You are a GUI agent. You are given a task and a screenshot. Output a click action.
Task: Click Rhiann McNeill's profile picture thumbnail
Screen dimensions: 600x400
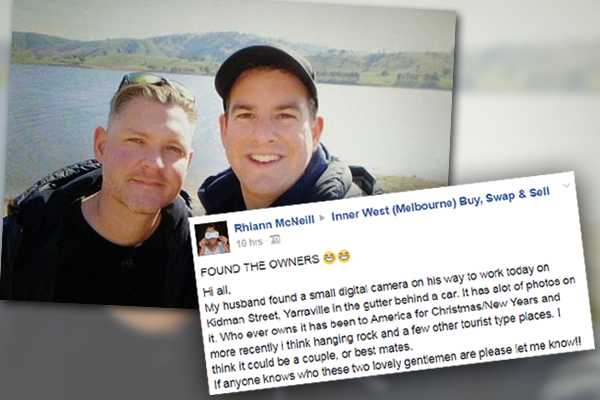212,238
